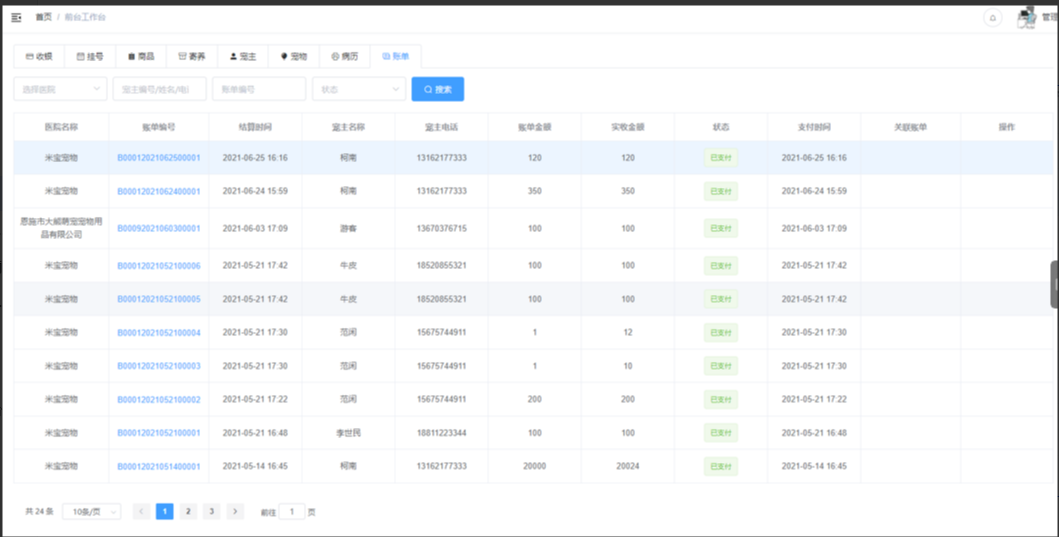
Task: Click phone number 18811223344
Action: point(442,433)
